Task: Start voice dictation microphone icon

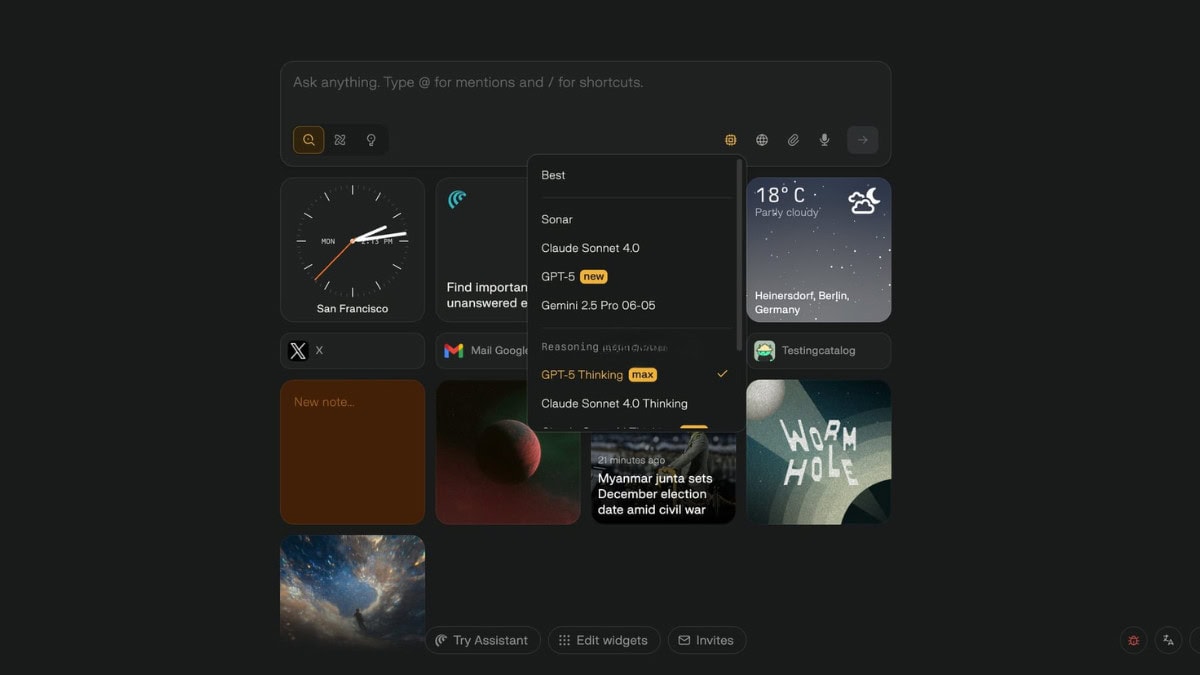Action: tap(824, 140)
